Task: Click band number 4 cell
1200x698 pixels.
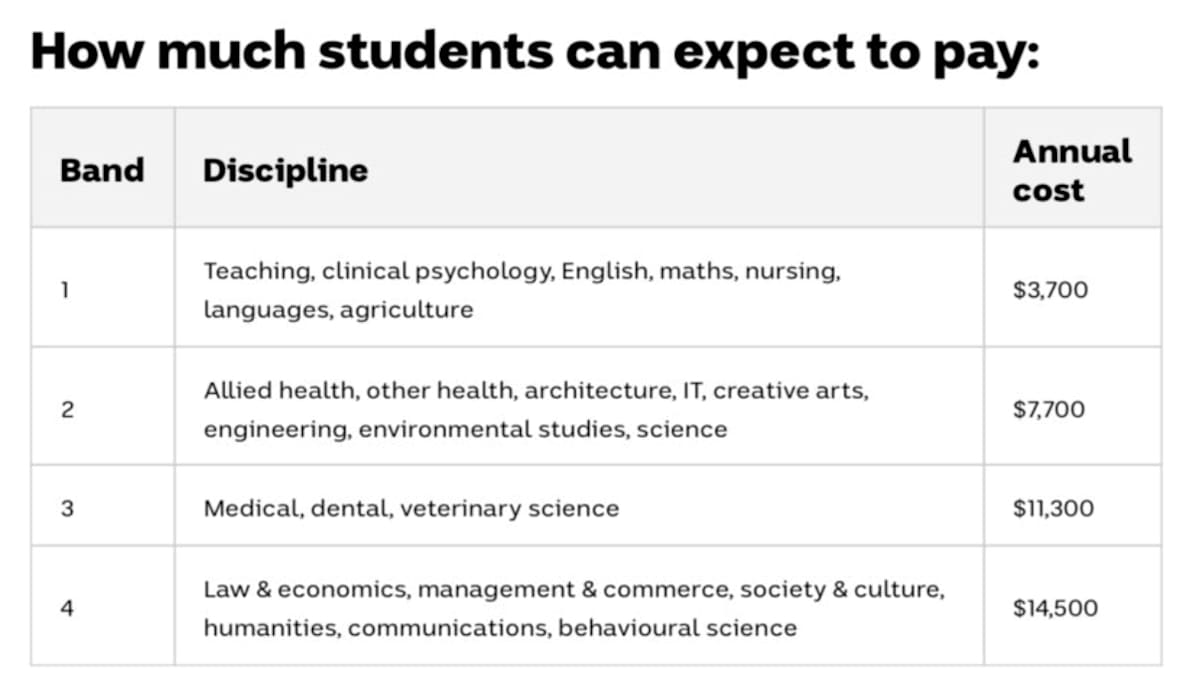Action: [x=67, y=607]
